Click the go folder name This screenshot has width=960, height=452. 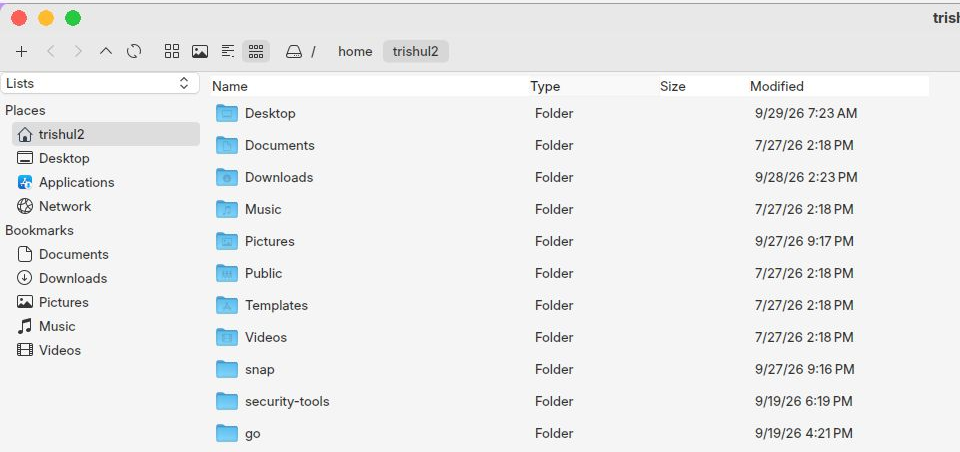252,434
